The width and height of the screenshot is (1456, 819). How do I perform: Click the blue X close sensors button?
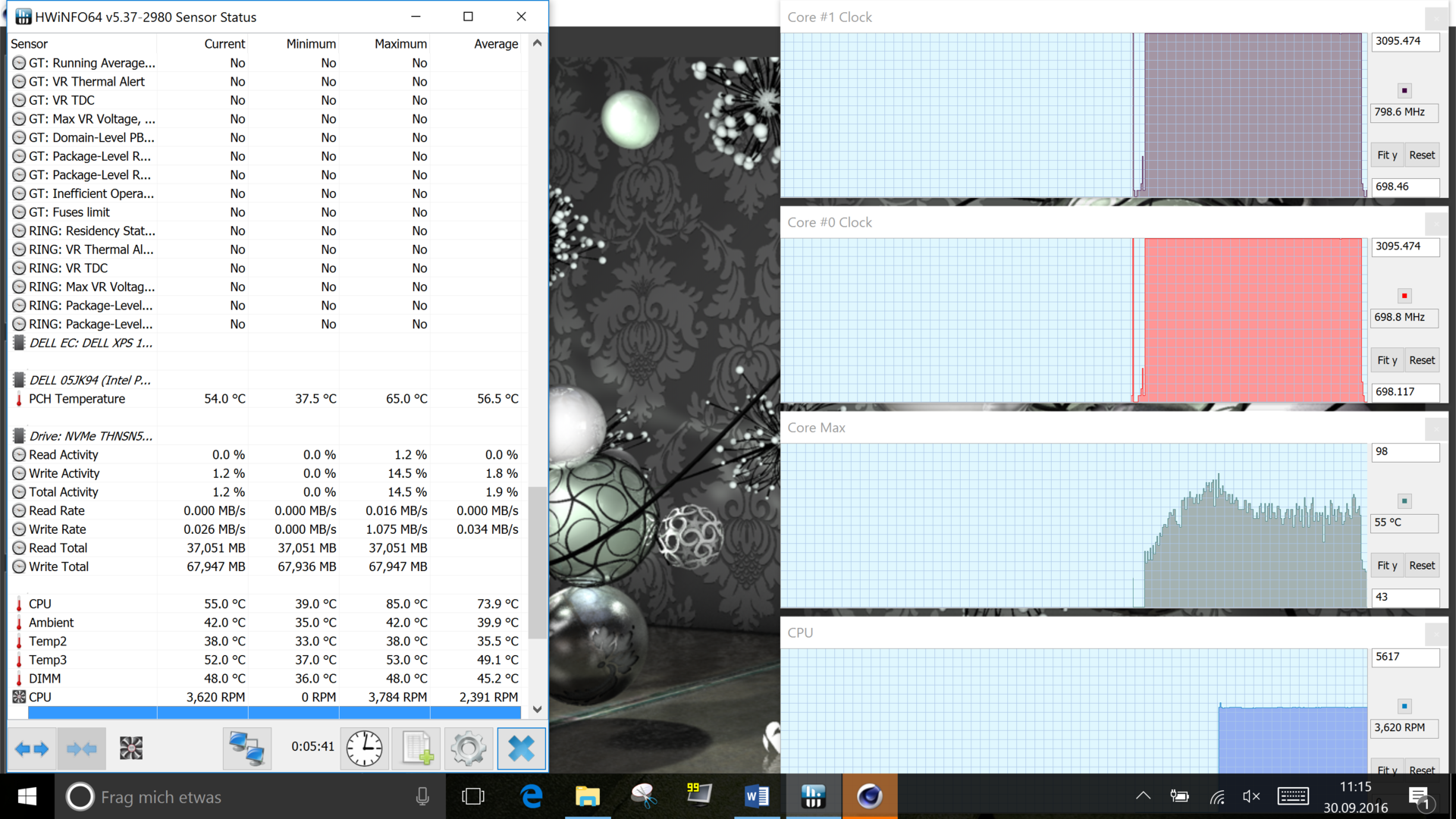521,748
